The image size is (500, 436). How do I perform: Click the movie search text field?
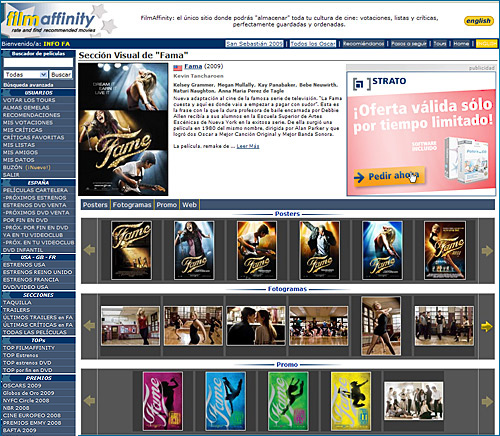pos(38,63)
